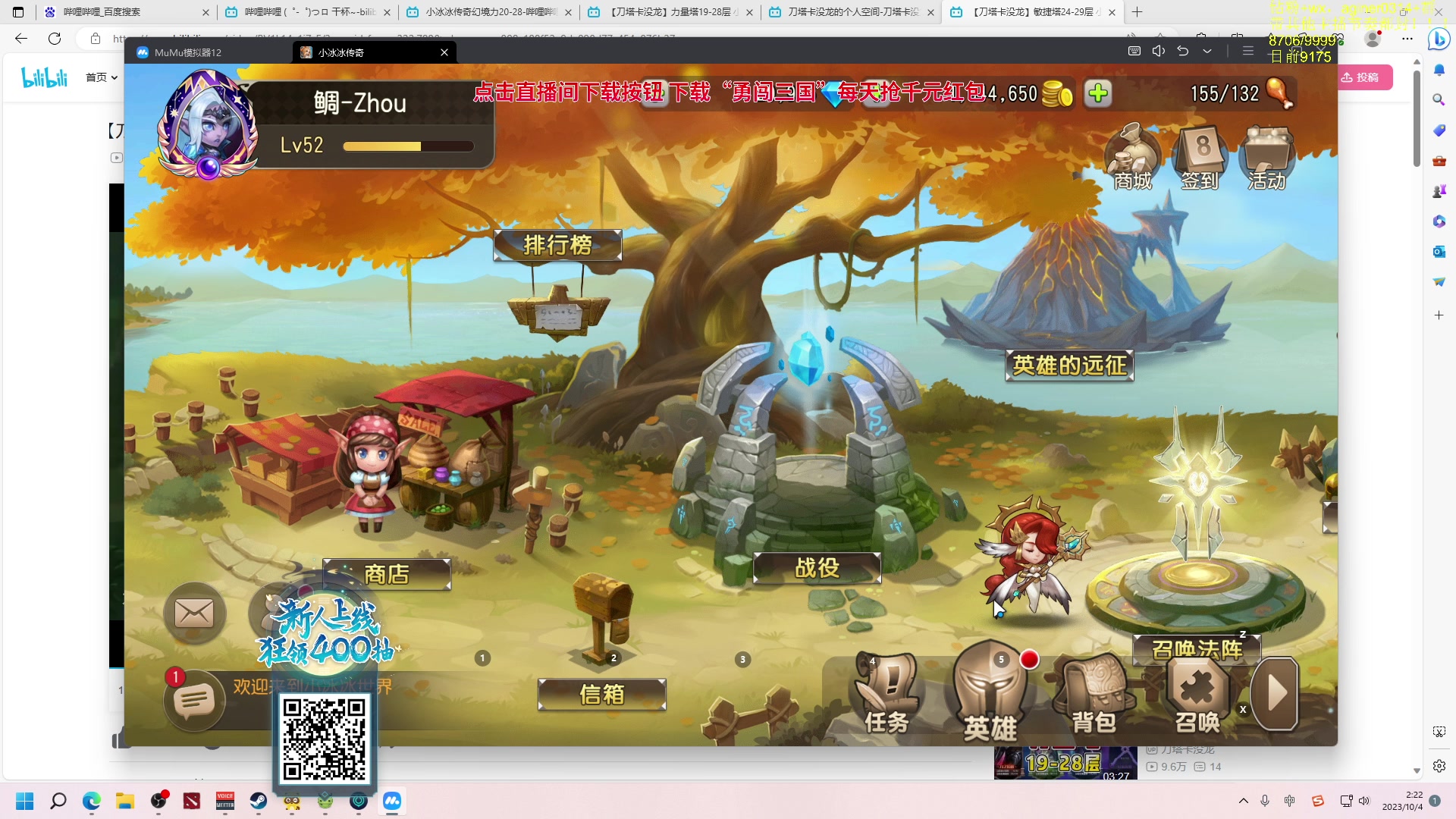1456x819 pixels.
Task: Open MuMu keyboard mapping icon
Action: (x=1134, y=52)
